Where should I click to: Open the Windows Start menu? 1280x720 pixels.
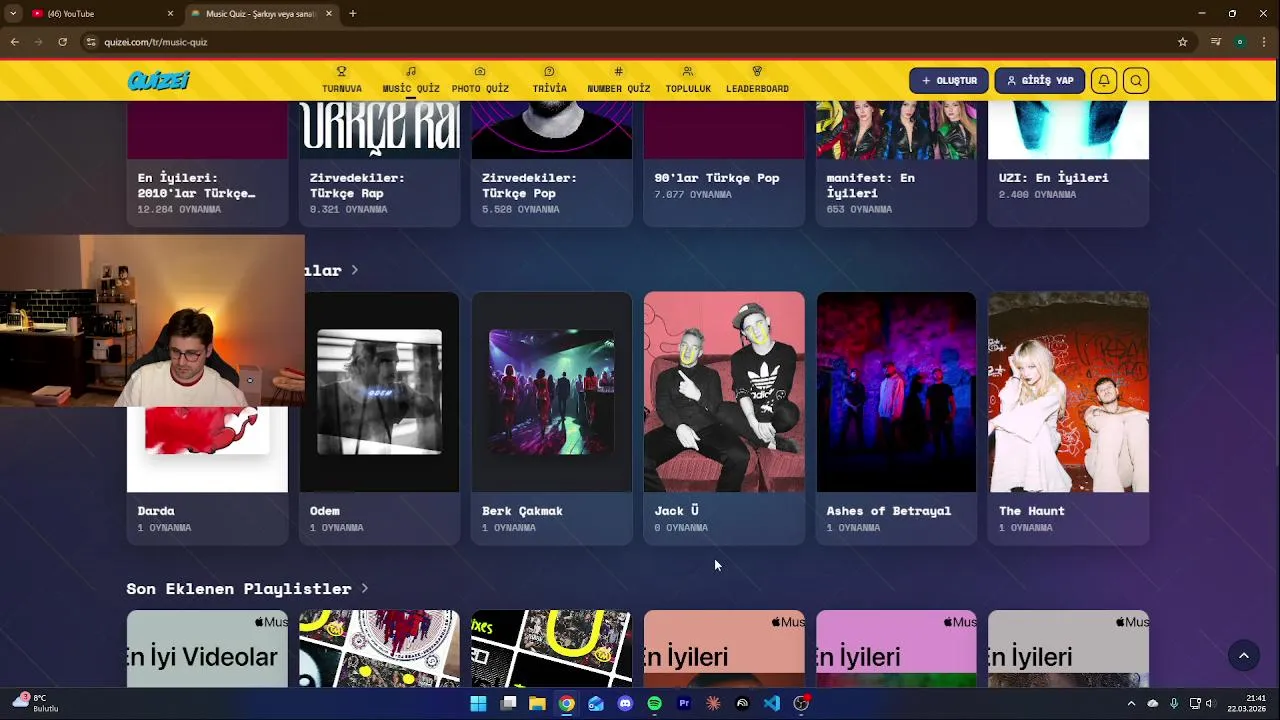pyautogui.click(x=478, y=704)
